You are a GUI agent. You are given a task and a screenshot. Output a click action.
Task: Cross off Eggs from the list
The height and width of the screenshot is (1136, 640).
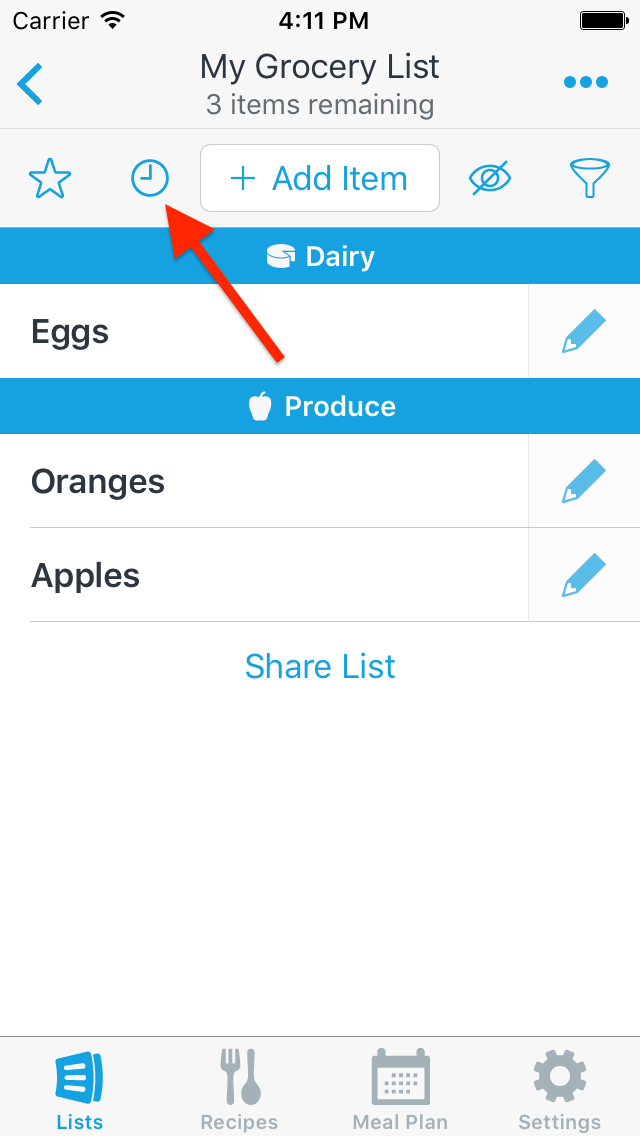pyautogui.click(x=260, y=332)
